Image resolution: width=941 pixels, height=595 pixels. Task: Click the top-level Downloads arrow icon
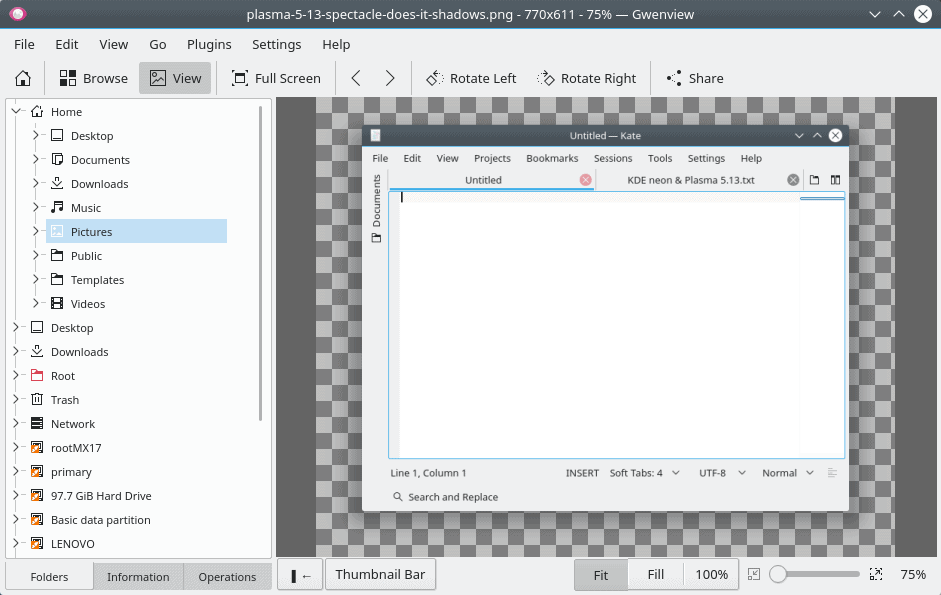pos(37,351)
